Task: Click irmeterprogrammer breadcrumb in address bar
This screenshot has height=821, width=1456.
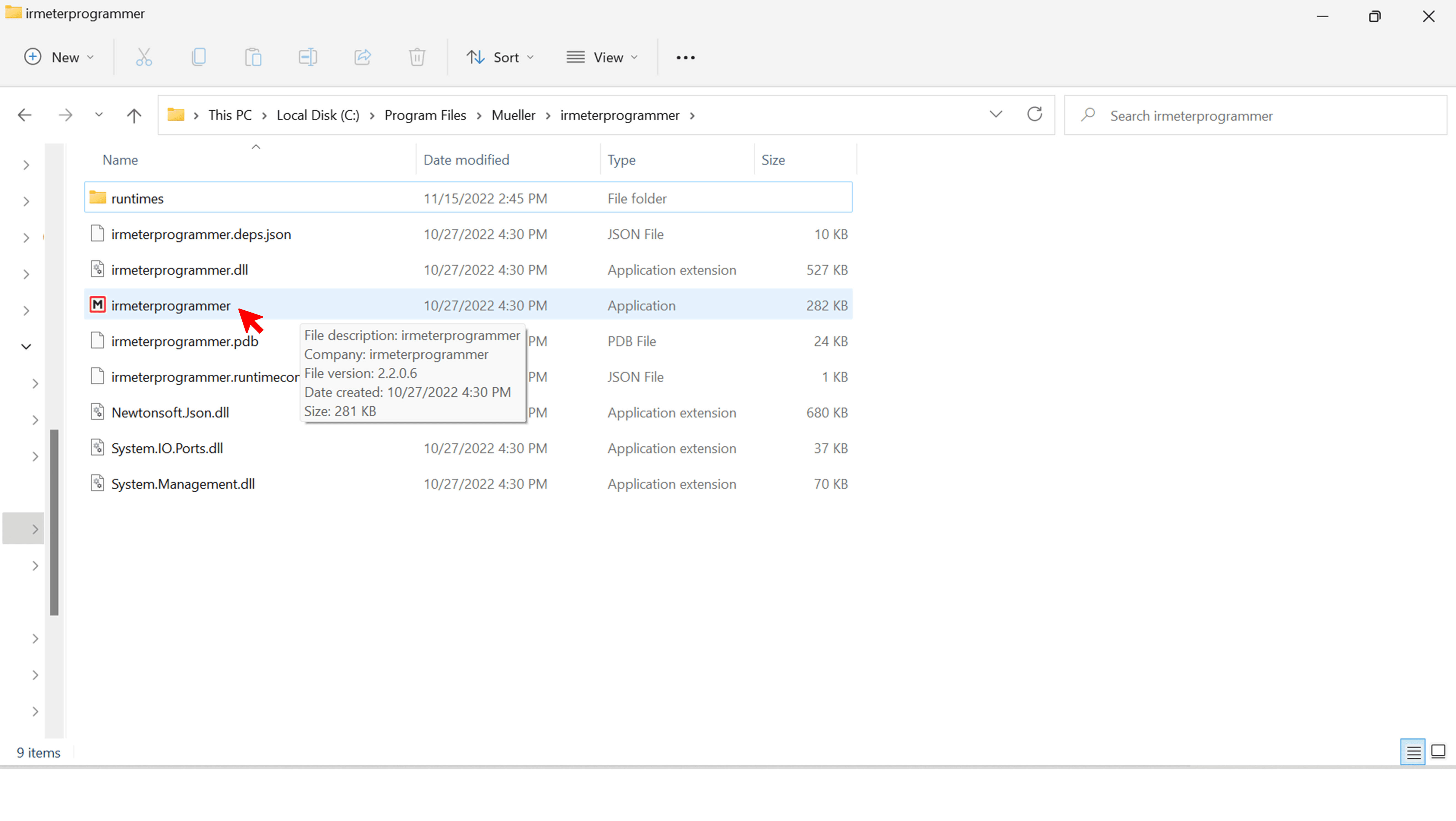Action: 620,115
